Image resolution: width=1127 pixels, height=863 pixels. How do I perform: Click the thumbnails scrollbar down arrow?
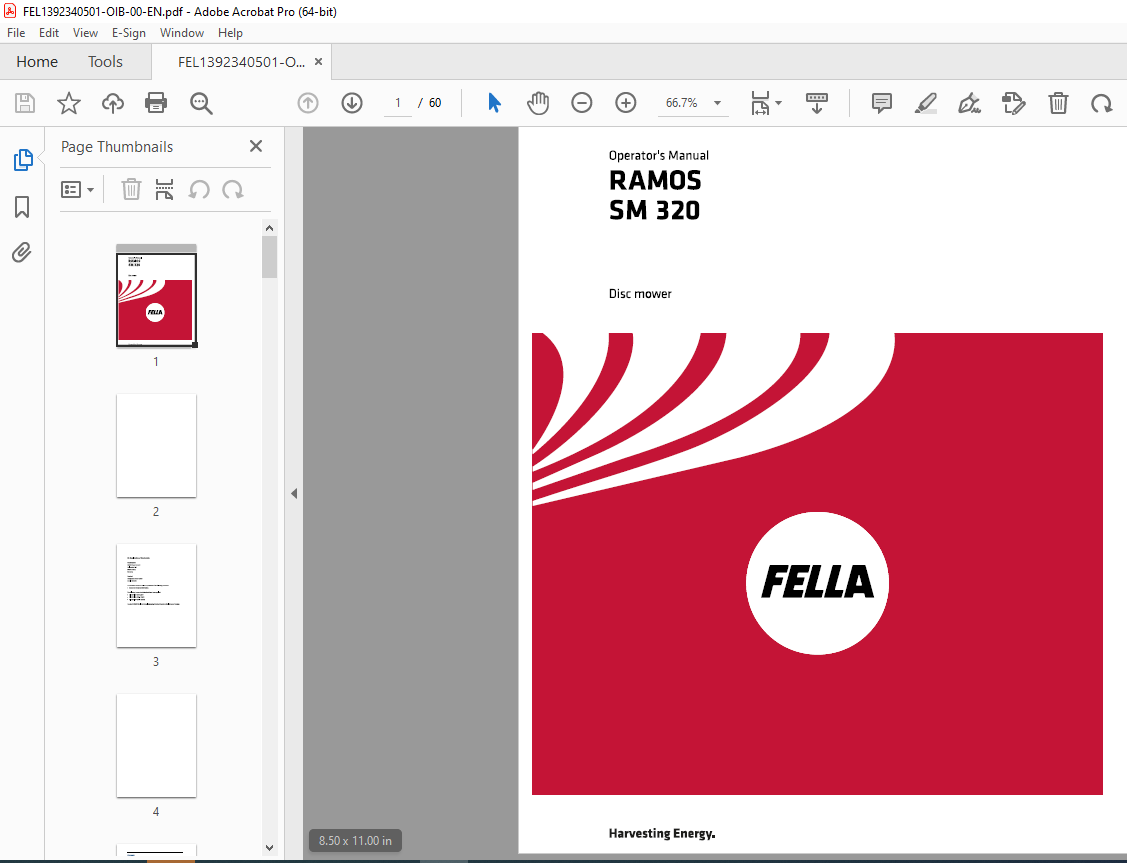[270, 848]
